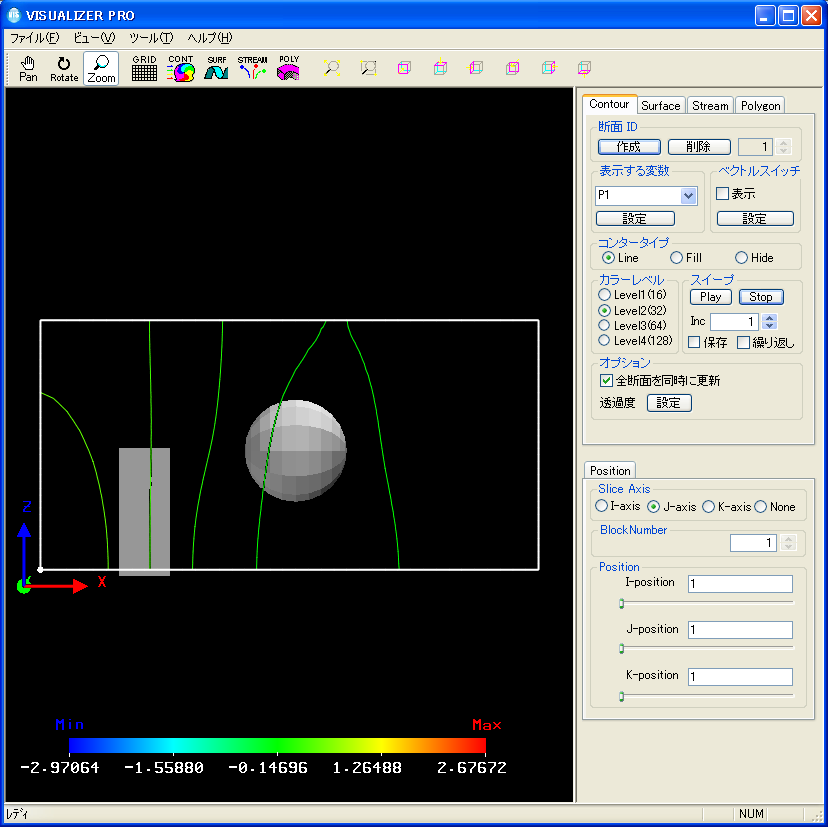This screenshot has width=828, height=827.
Task: Switch to the Surface tab
Action: point(660,105)
